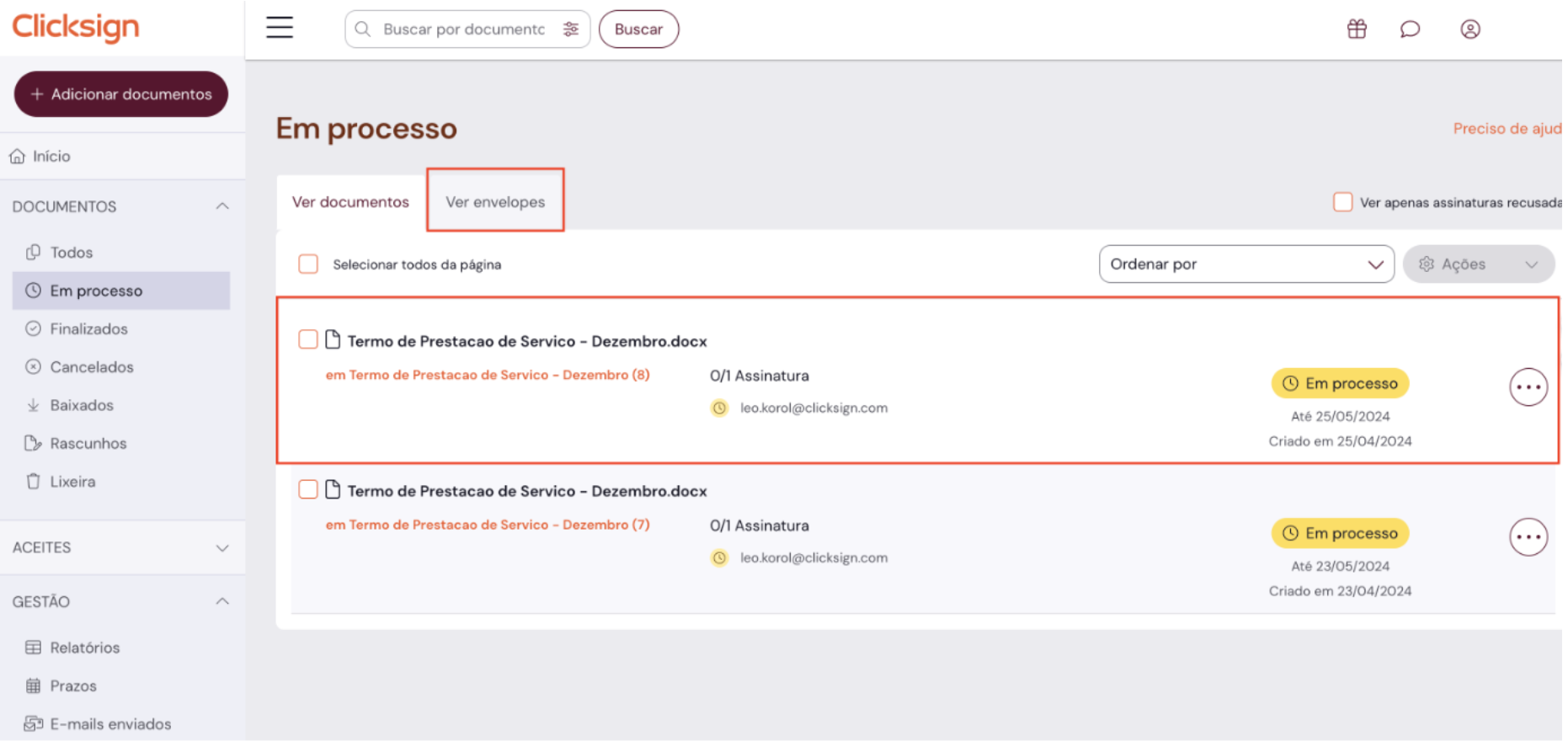The width and height of the screenshot is (1568, 741).
Task: Switch to the 'Ver envelopes' tab
Action: pyautogui.click(x=495, y=202)
